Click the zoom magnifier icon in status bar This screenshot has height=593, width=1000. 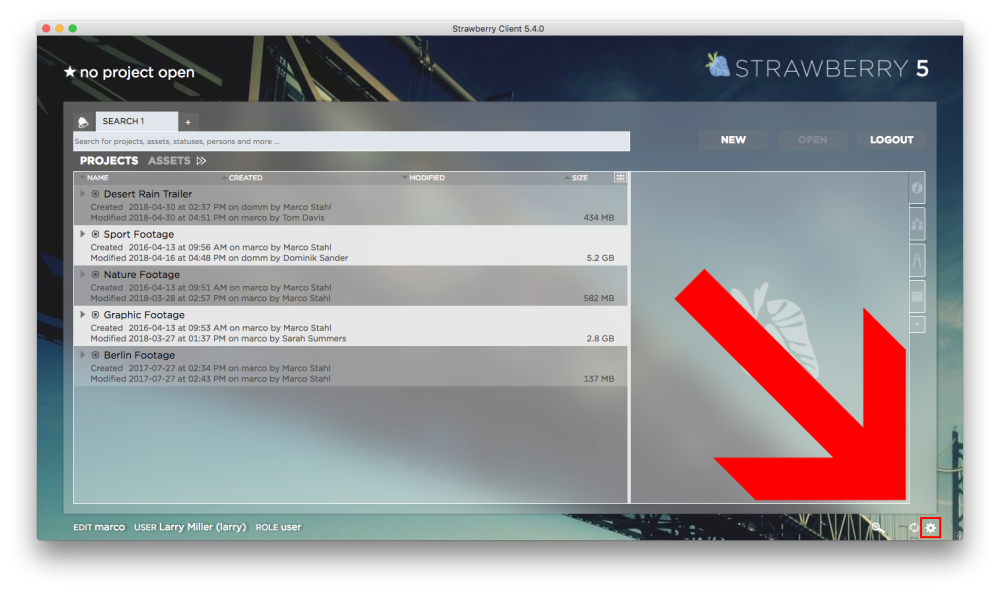click(876, 527)
